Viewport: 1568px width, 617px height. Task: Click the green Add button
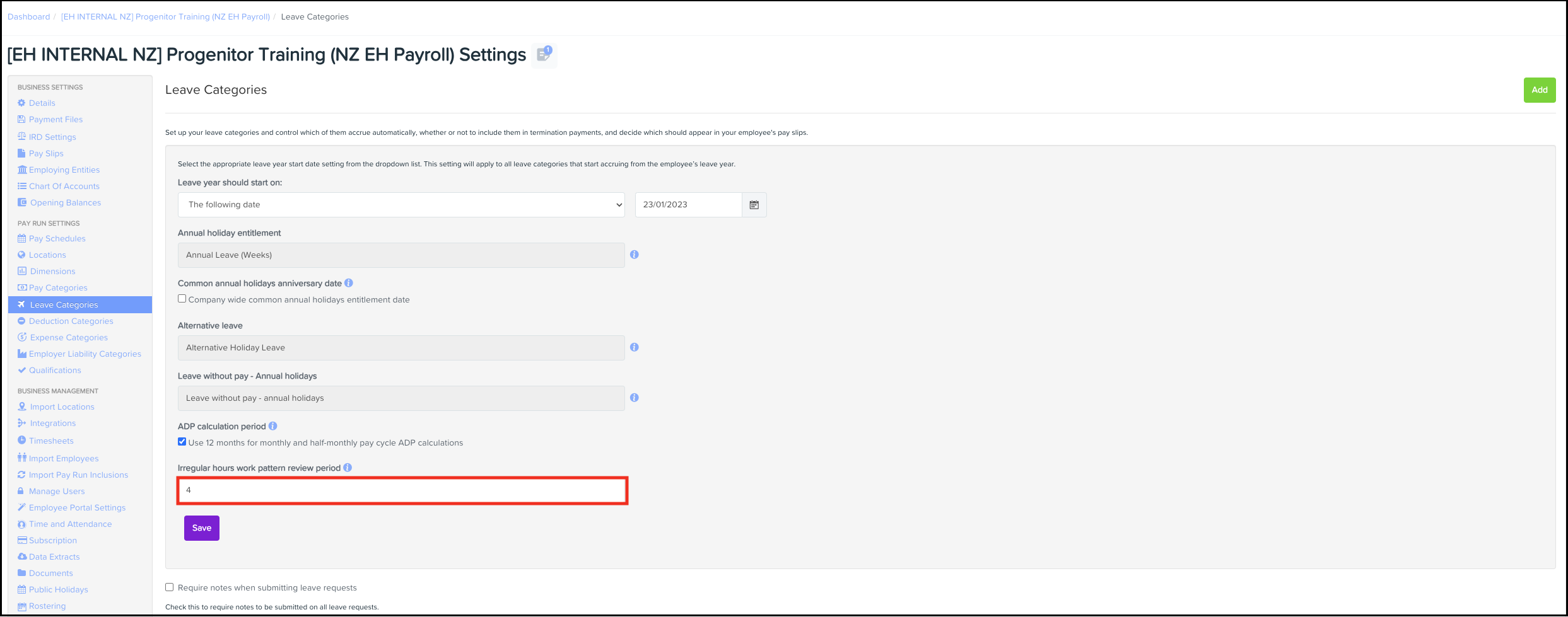pyautogui.click(x=1539, y=90)
